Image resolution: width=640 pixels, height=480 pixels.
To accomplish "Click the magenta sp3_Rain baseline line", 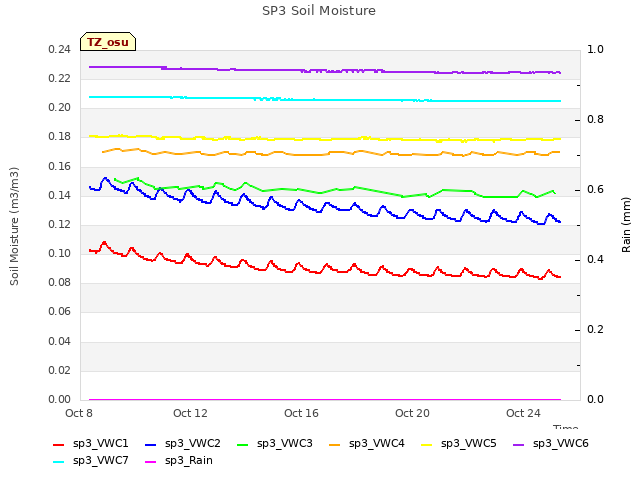I will tap(325, 399).
